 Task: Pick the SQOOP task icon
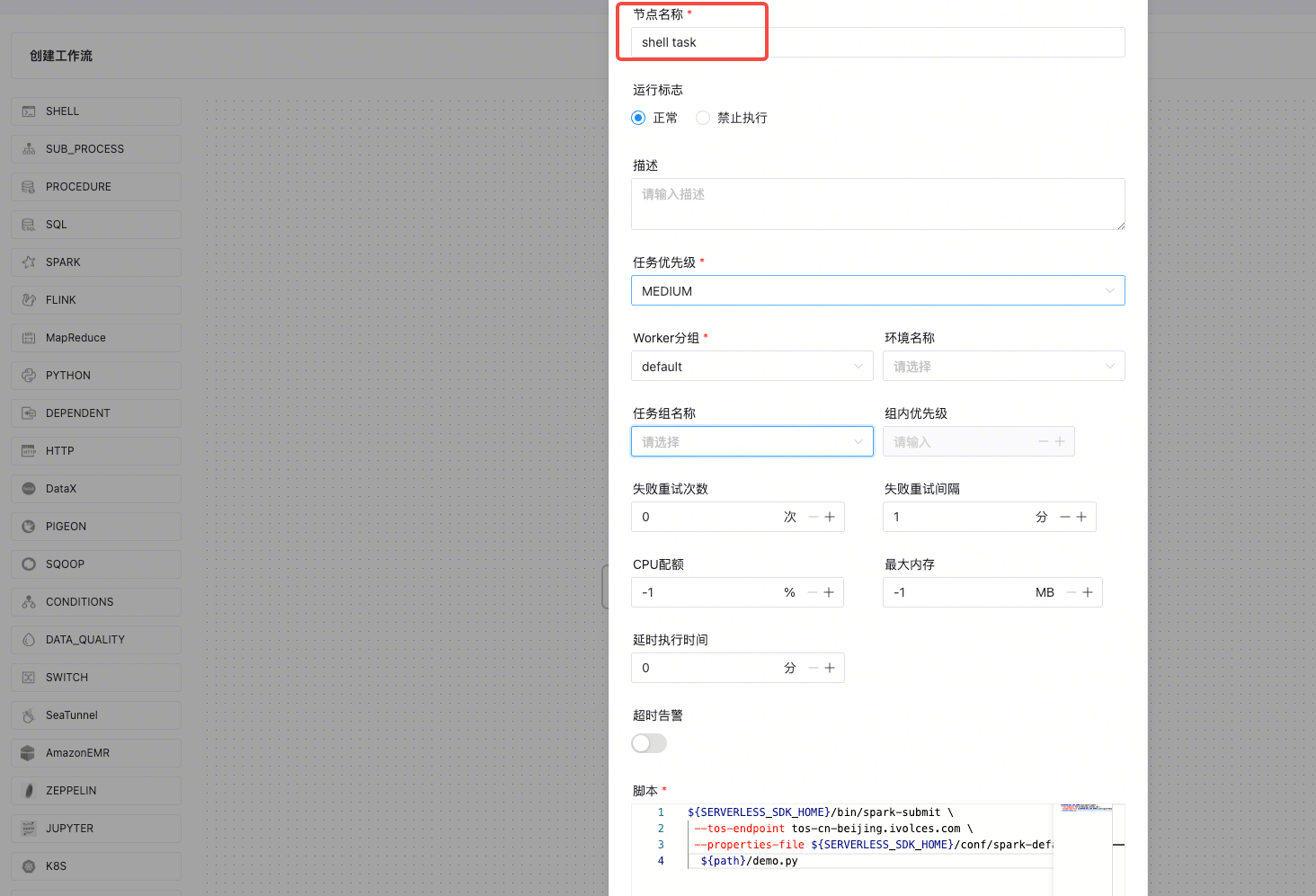(29, 564)
